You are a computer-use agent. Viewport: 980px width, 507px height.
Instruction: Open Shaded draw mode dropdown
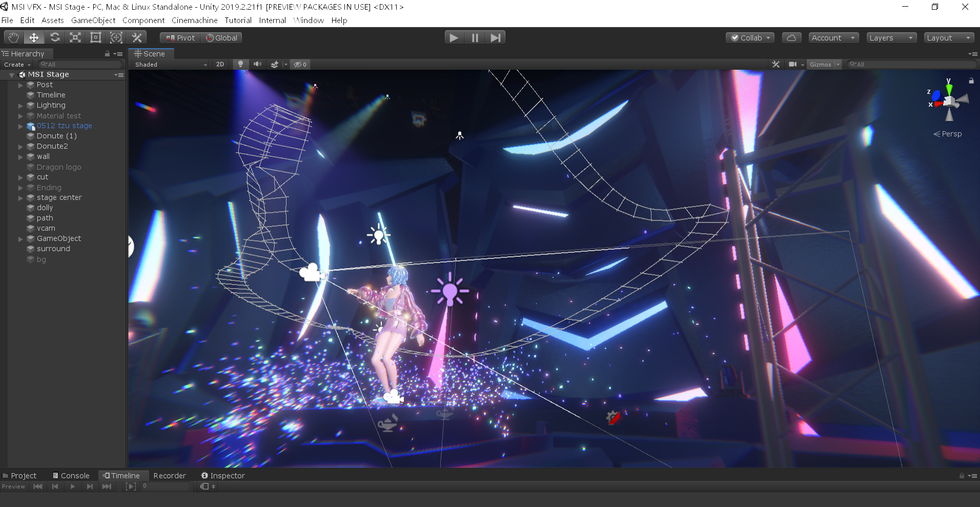[x=170, y=64]
